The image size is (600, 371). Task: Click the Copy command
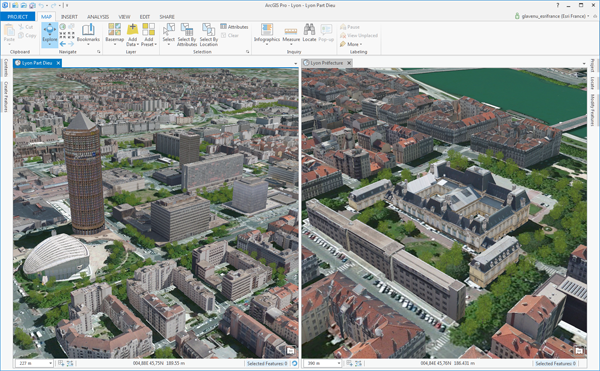tap(27, 35)
